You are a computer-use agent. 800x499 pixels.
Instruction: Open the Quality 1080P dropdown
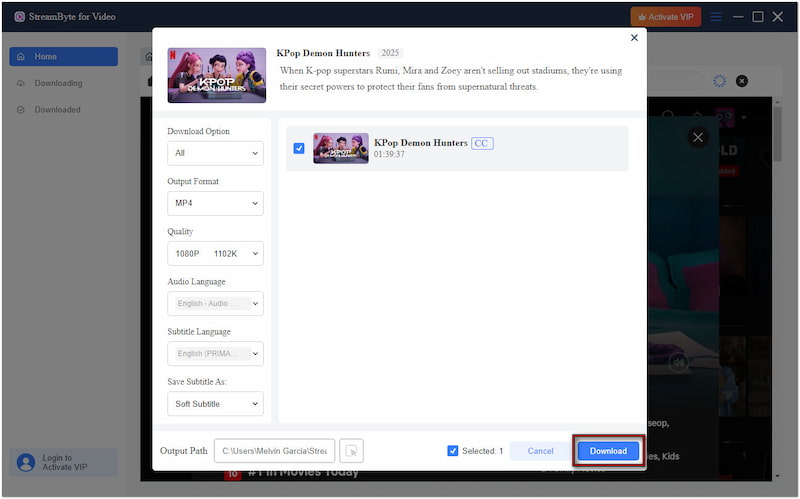[x=215, y=254]
